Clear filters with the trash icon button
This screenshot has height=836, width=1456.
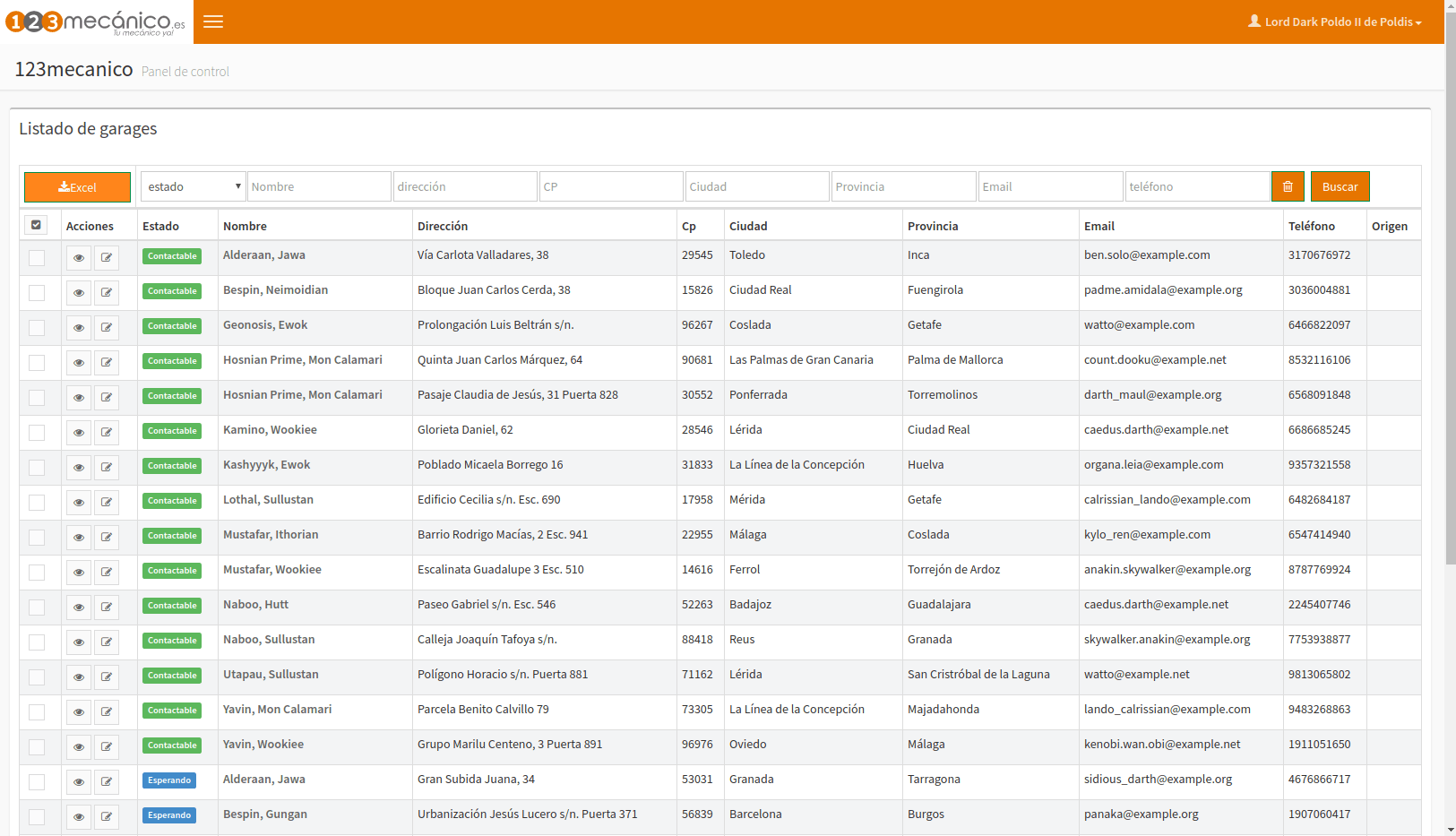click(1288, 186)
